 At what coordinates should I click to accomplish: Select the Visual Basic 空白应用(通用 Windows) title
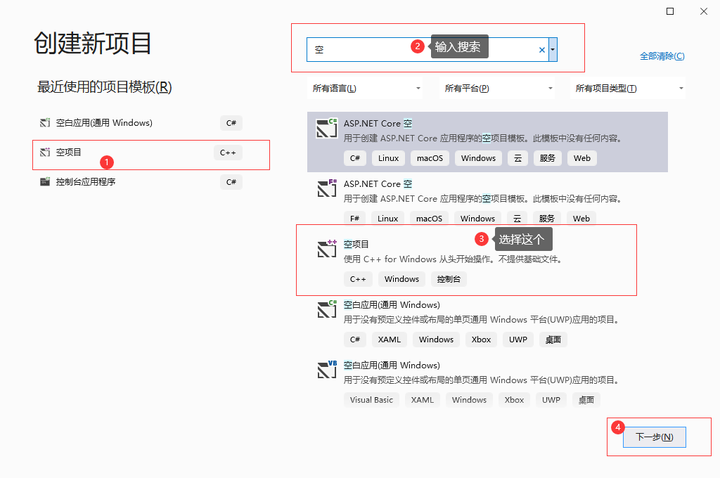392,365
